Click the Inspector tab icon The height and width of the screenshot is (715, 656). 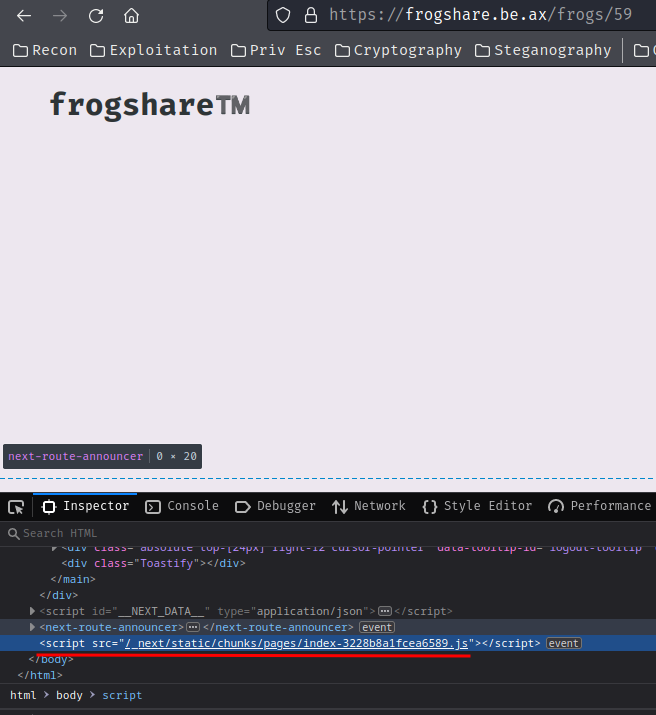[x=49, y=507]
